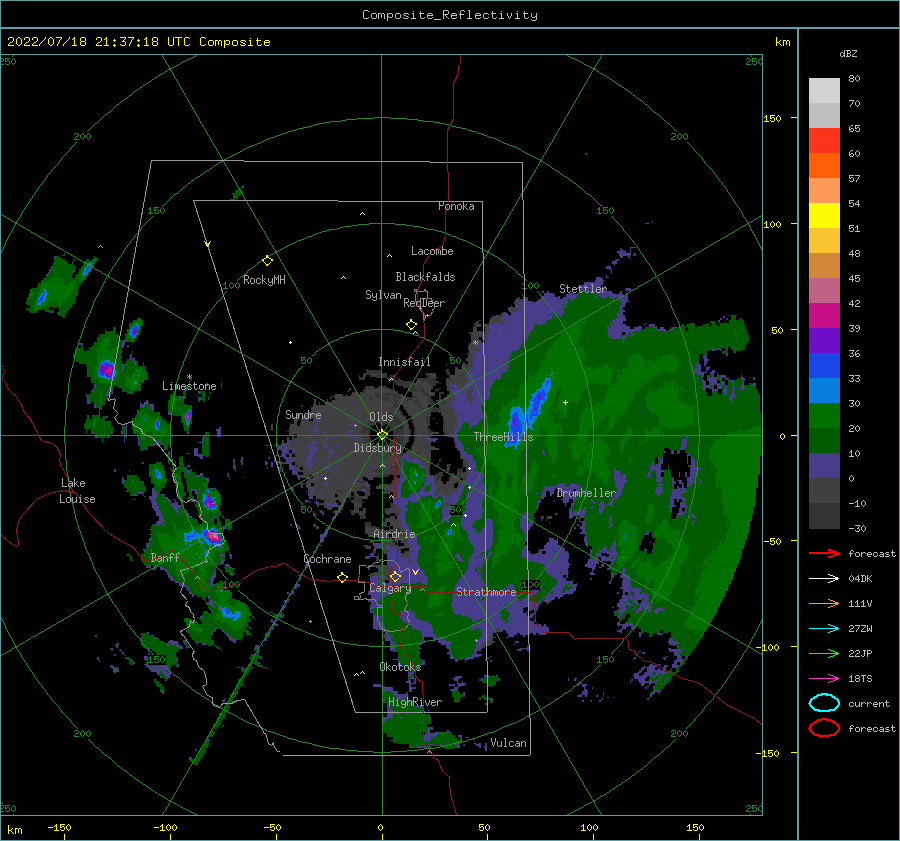Select the 80 dBZ light gray swatch
This screenshot has height=841, width=900.
pos(824,90)
